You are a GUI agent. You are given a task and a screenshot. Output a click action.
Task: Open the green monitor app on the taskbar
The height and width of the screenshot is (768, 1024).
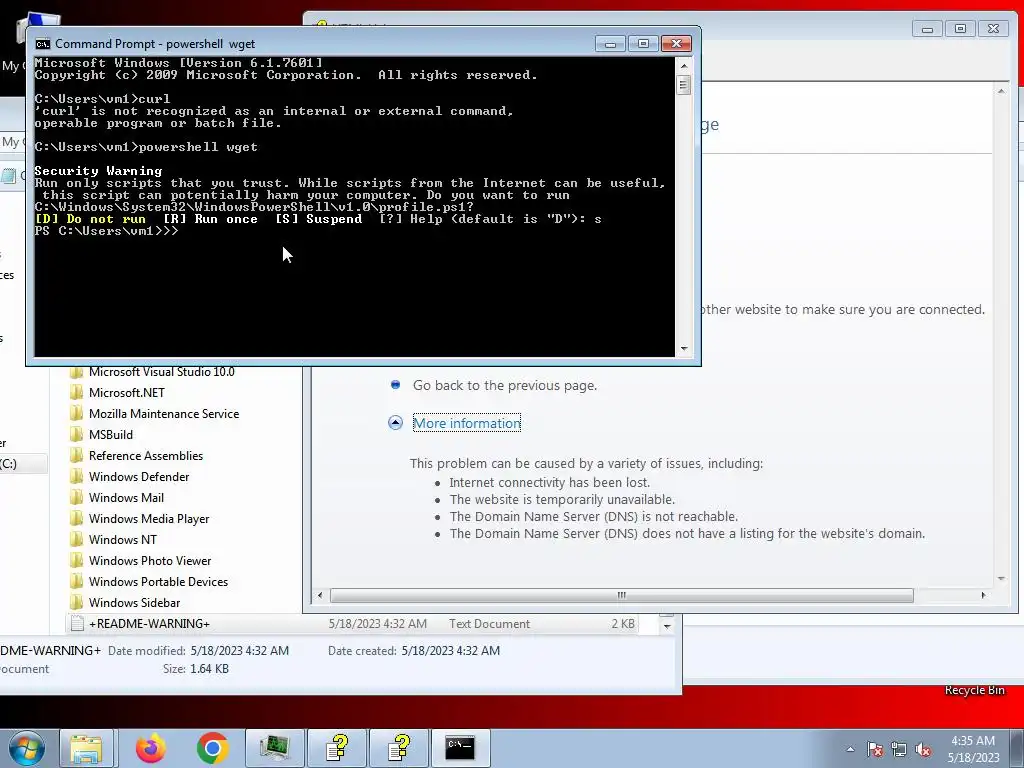(x=275, y=748)
